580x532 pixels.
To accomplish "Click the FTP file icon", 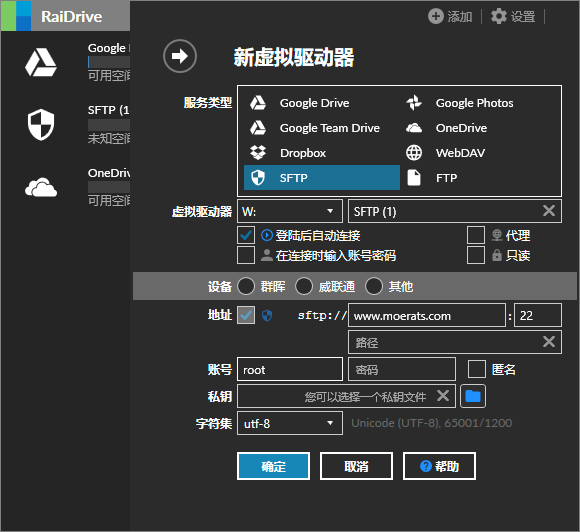I will [x=414, y=178].
